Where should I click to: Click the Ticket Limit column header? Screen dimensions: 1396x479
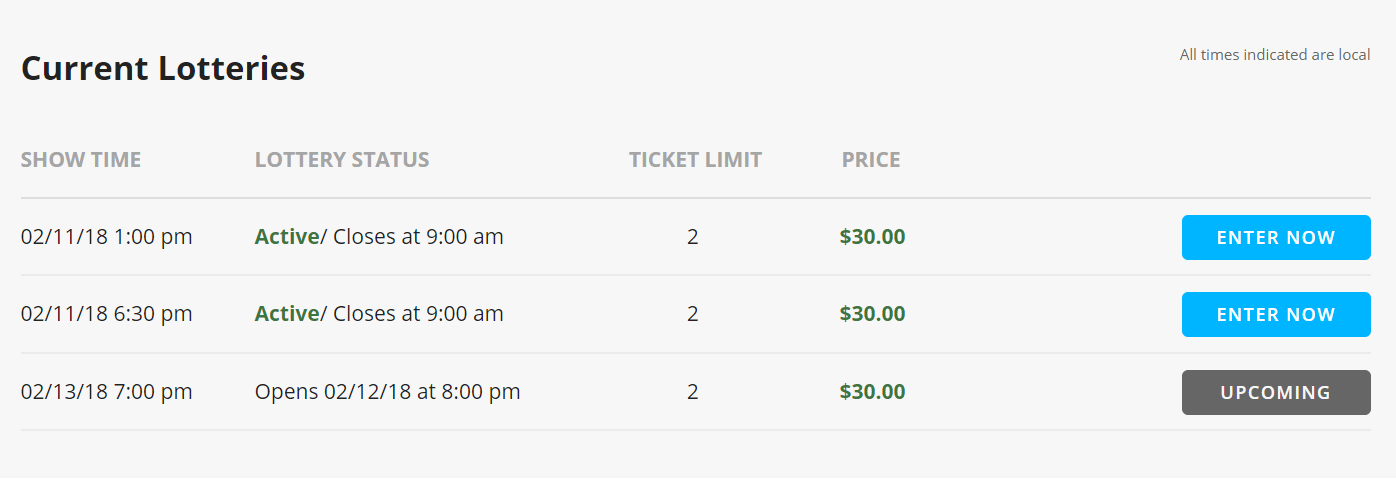695,160
